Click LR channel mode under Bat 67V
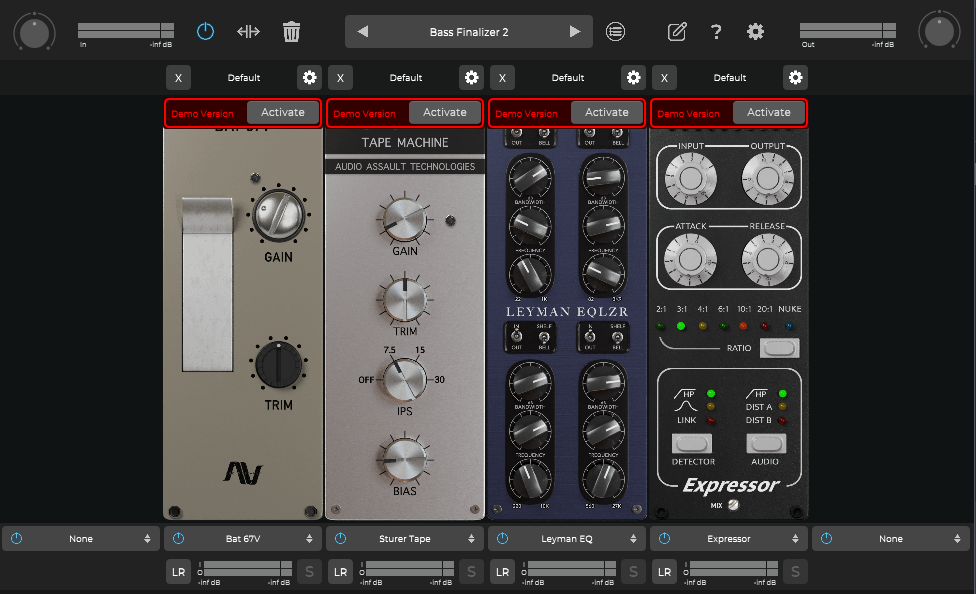 coord(178,572)
